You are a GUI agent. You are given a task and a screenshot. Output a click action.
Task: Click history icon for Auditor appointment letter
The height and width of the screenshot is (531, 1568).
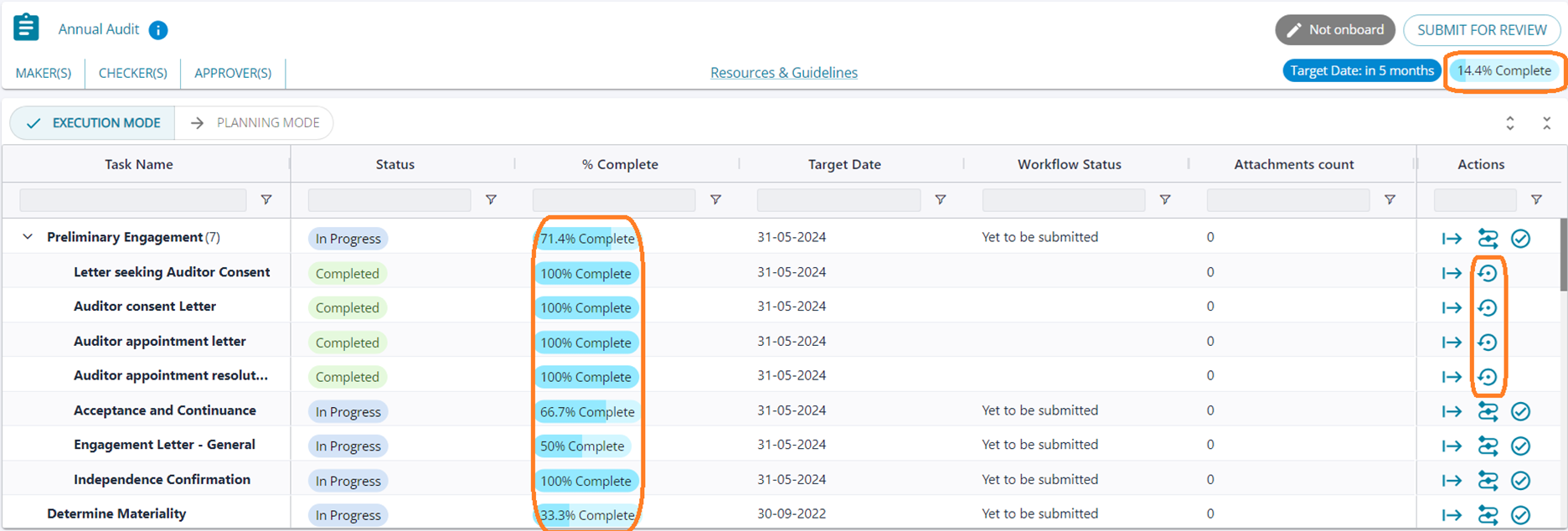(x=1488, y=343)
